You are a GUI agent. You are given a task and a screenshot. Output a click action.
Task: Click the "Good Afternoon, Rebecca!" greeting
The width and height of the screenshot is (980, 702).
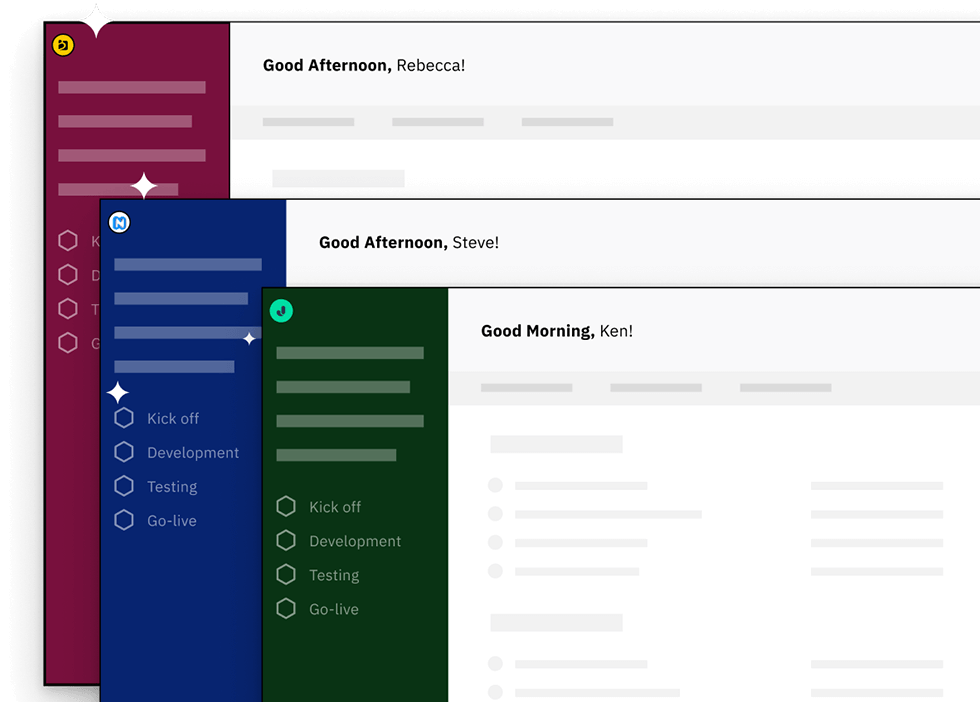click(x=364, y=65)
